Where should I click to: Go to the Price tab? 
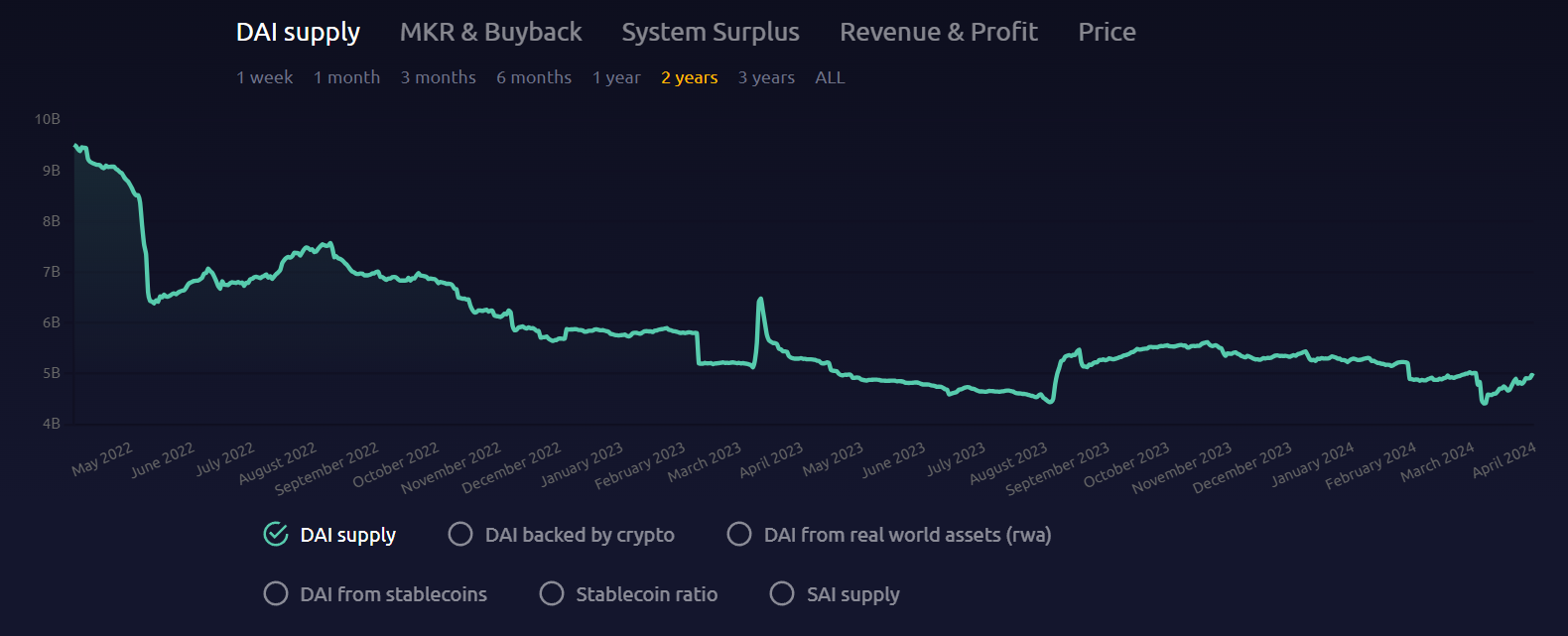1107,33
